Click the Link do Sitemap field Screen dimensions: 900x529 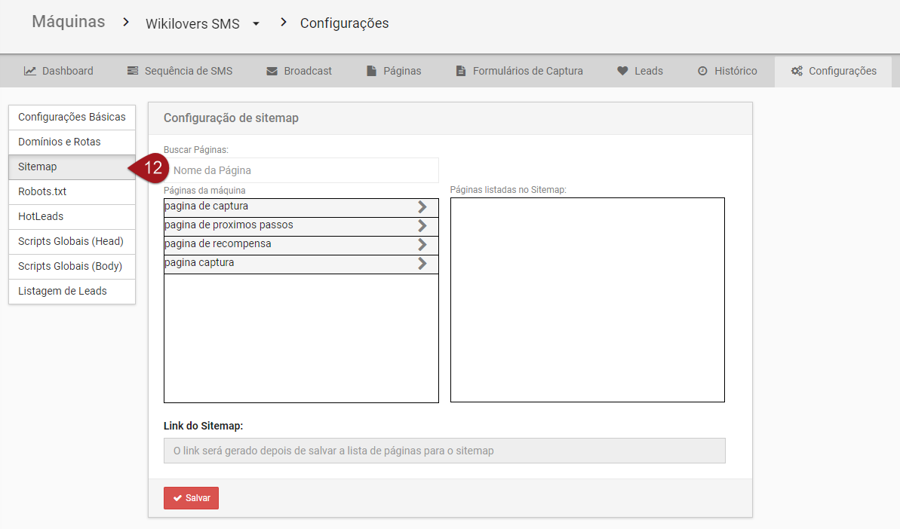click(444, 451)
